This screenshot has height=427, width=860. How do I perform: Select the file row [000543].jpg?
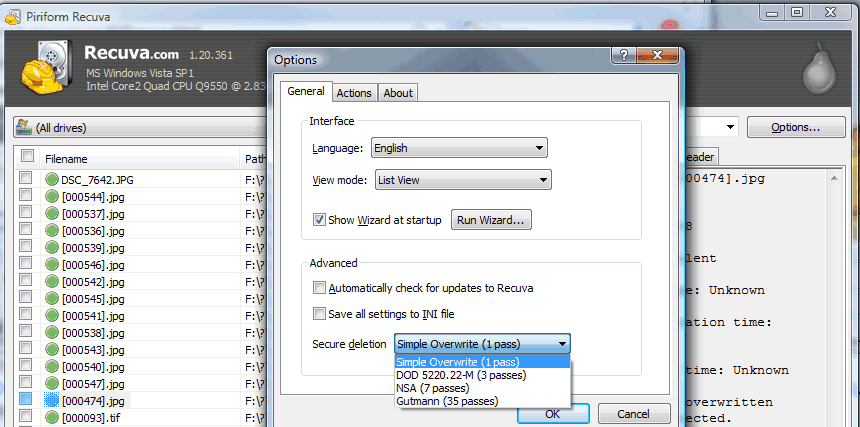click(x=140, y=350)
